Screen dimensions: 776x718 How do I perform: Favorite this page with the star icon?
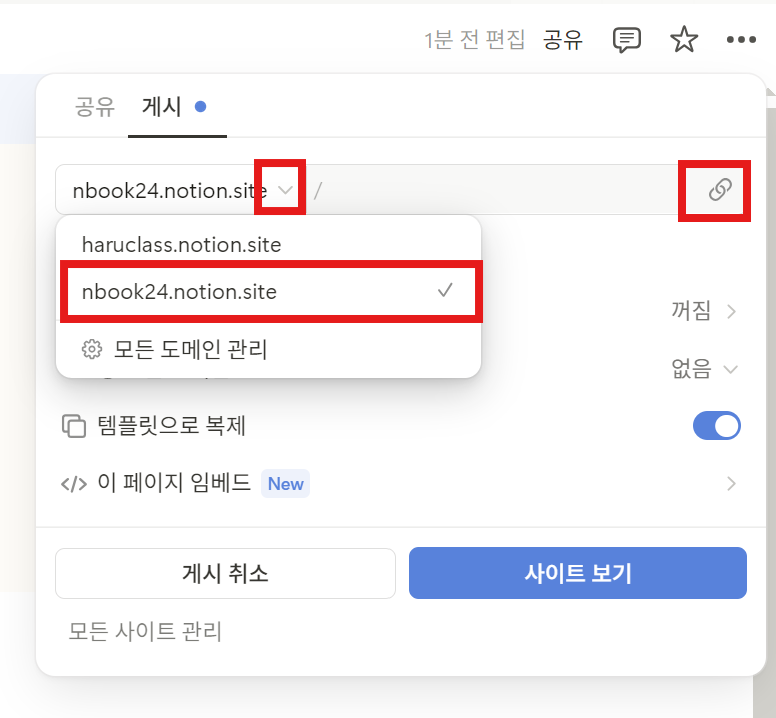pos(684,39)
